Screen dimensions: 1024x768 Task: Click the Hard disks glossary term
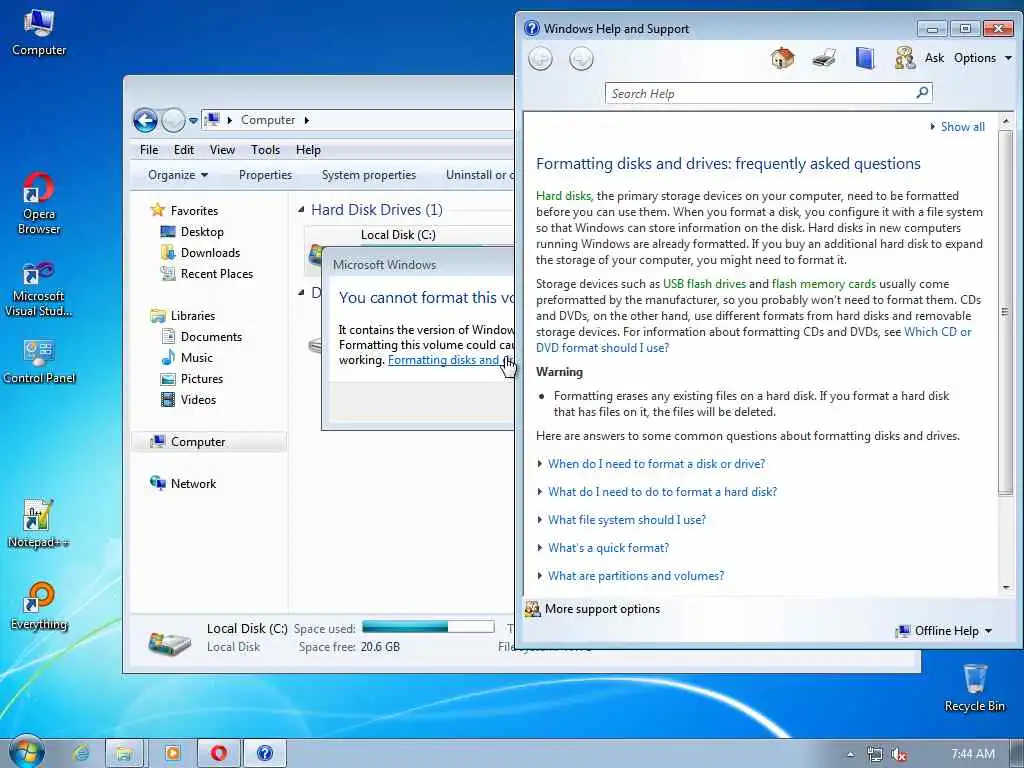[x=564, y=196]
